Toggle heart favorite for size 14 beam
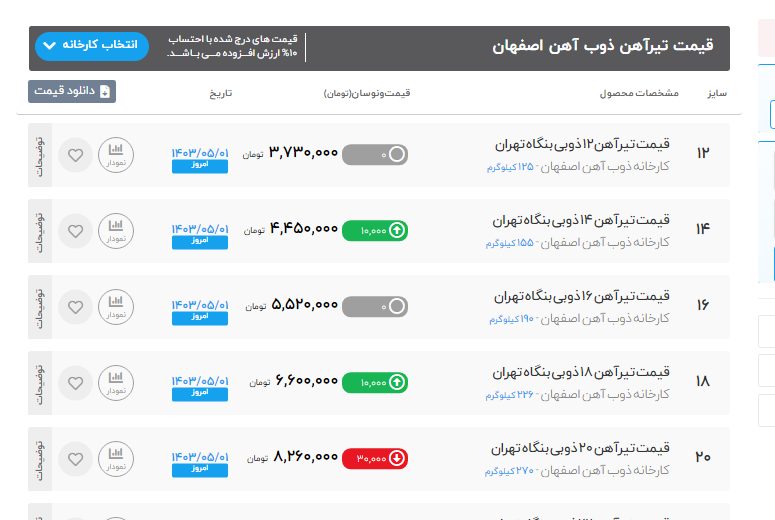The width and height of the screenshot is (775, 520). pyautogui.click(x=75, y=231)
